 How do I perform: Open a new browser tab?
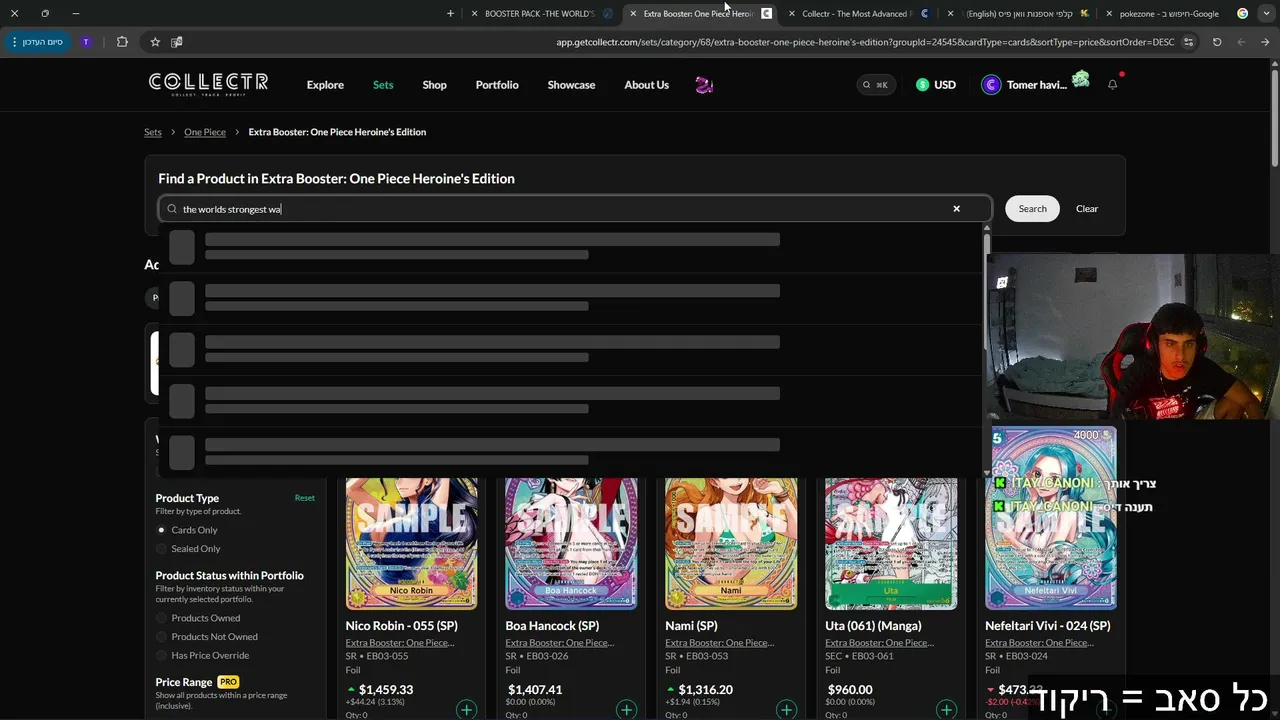click(x=450, y=14)
